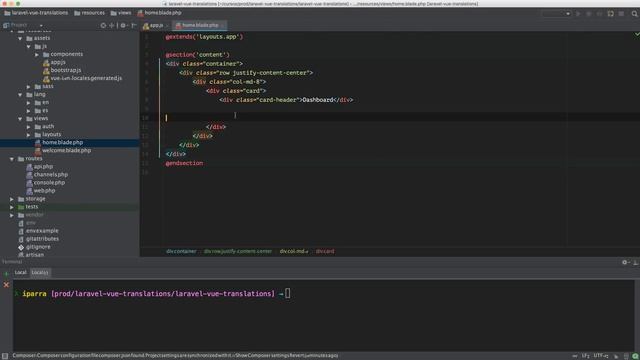Close the home.blade.php editor tab
640x360 pixels.
tap(222, 25)
